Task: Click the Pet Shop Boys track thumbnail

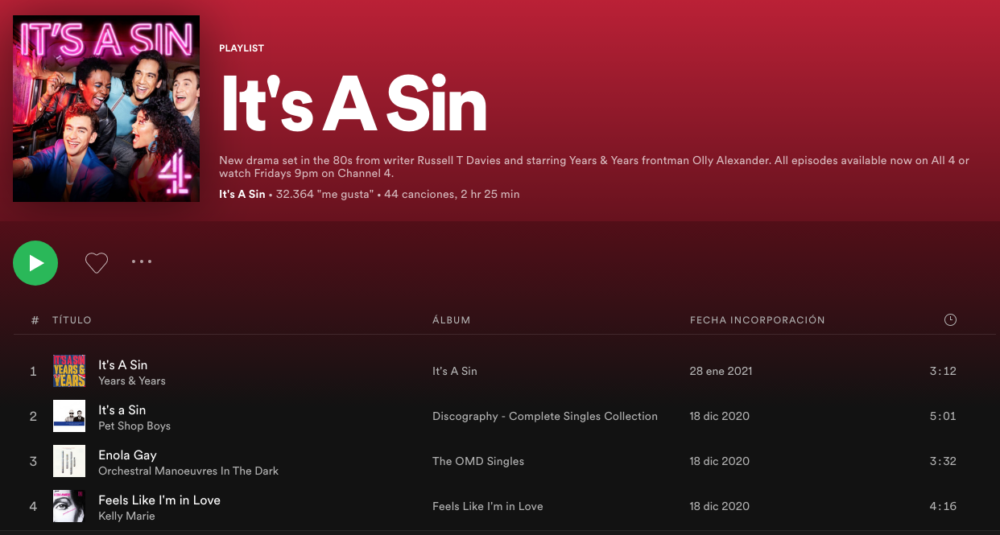Action: [69, 416]
